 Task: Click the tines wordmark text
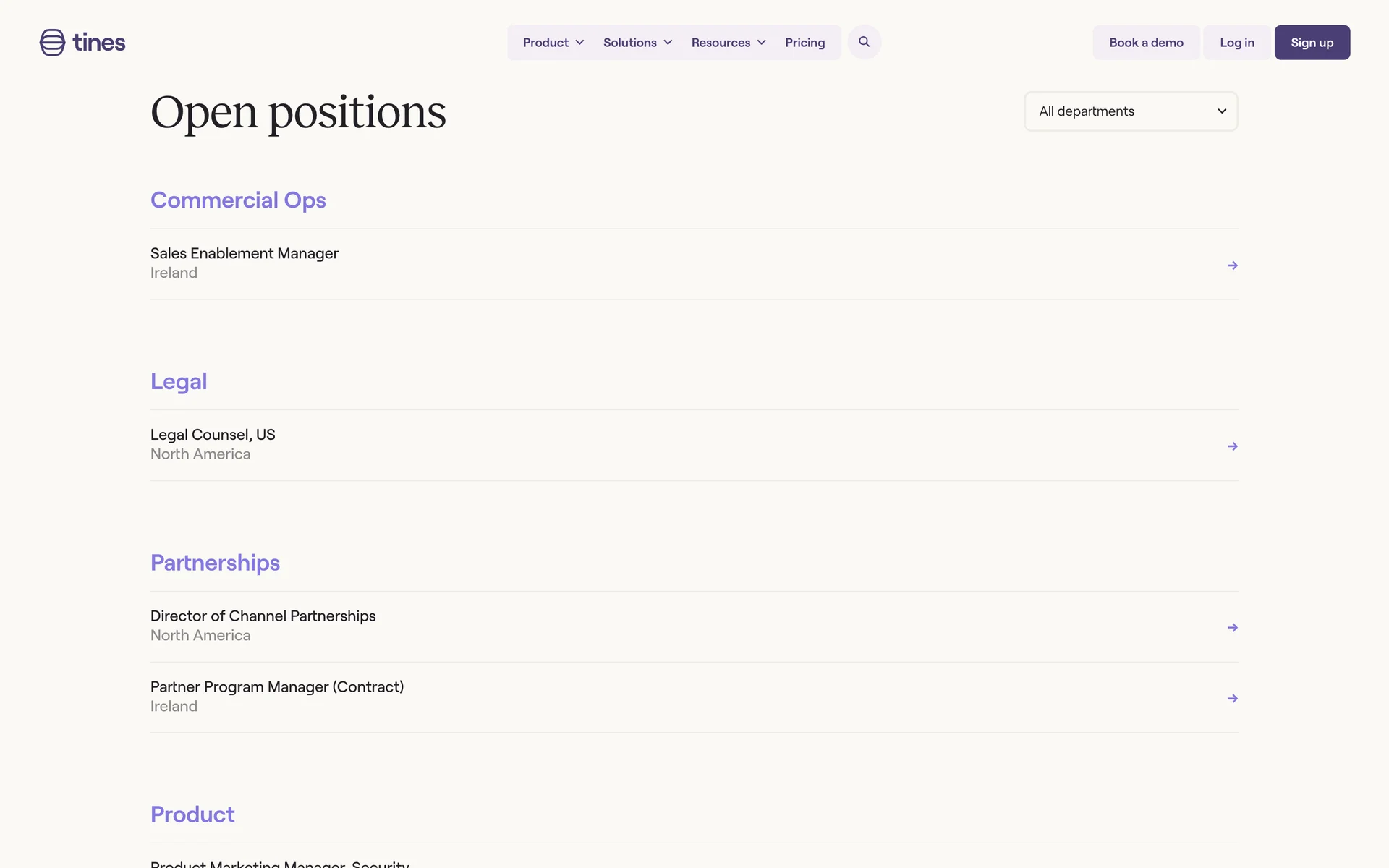[x=99, y=43]
